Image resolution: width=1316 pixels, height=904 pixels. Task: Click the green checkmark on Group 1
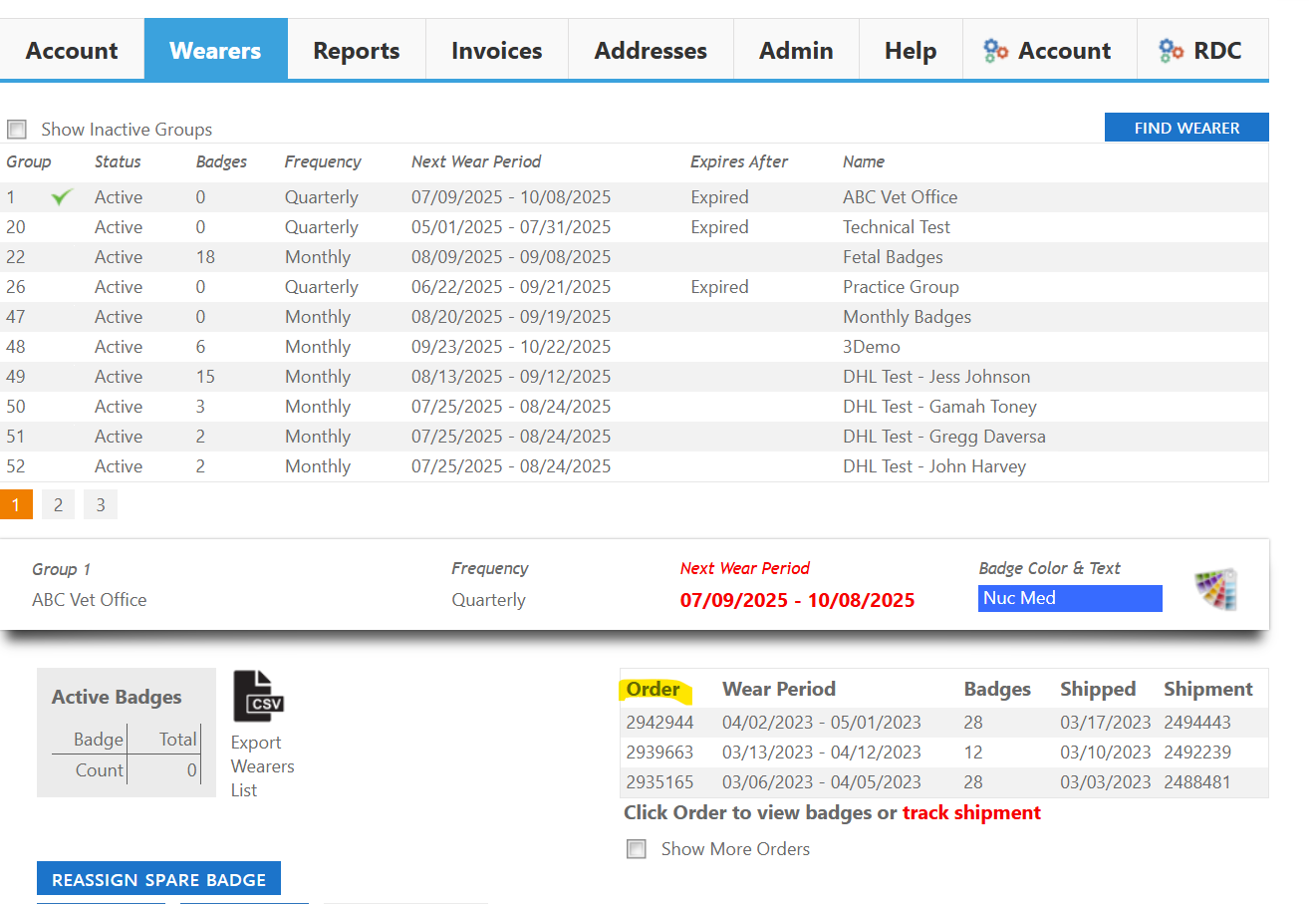(62, 197)
